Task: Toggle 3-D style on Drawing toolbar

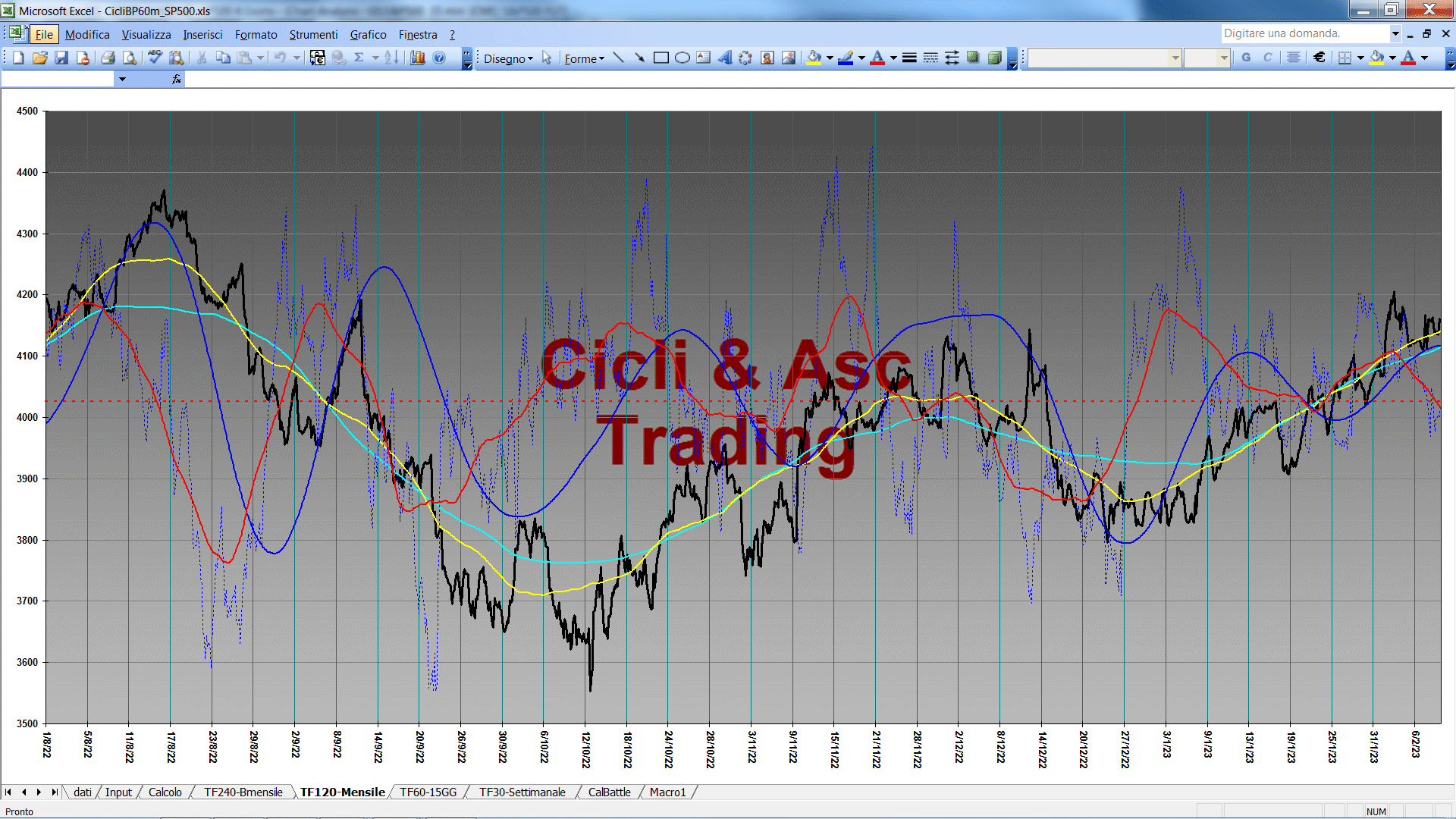Action: point(995,58)
